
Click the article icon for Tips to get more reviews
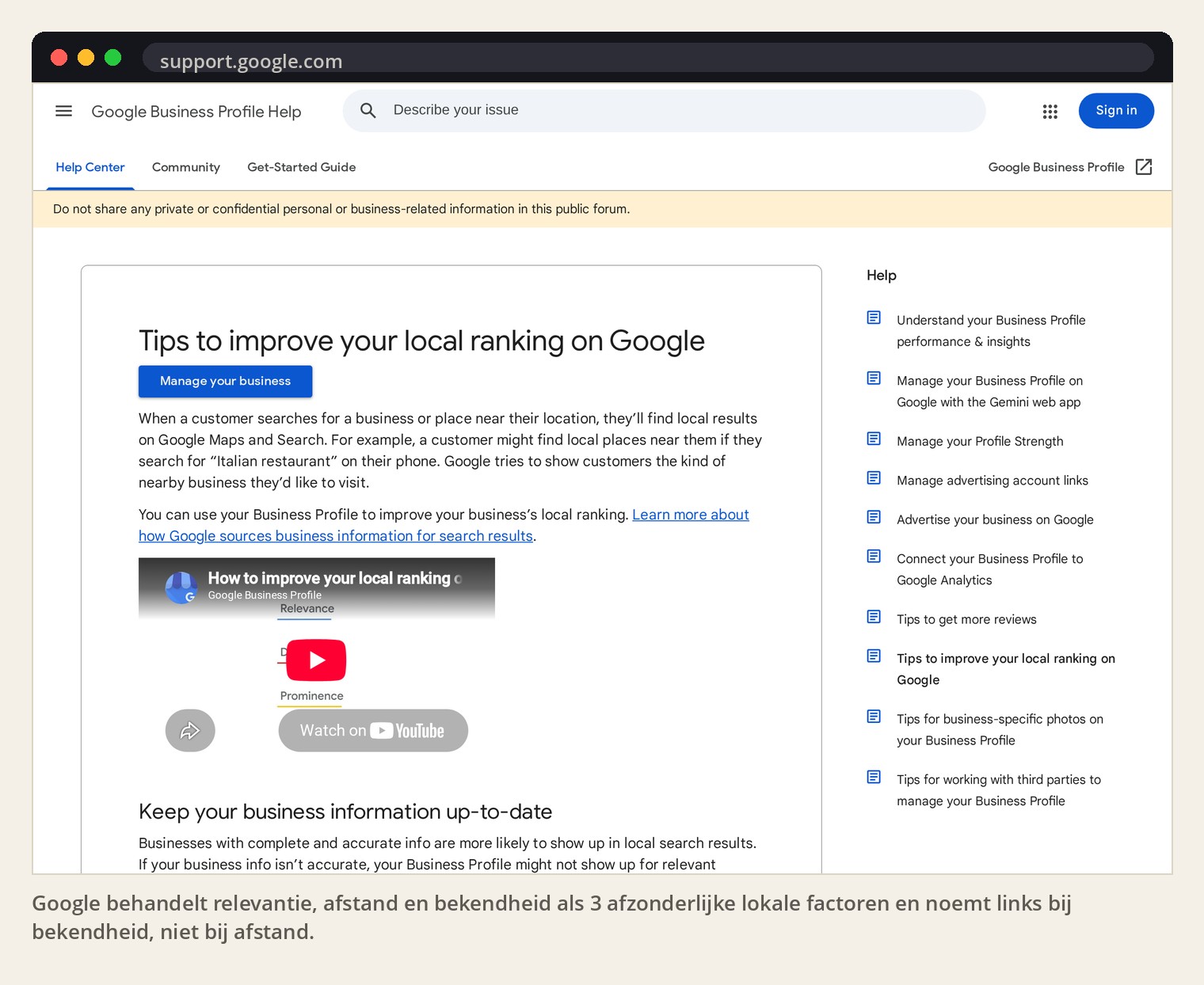point(874,617)
